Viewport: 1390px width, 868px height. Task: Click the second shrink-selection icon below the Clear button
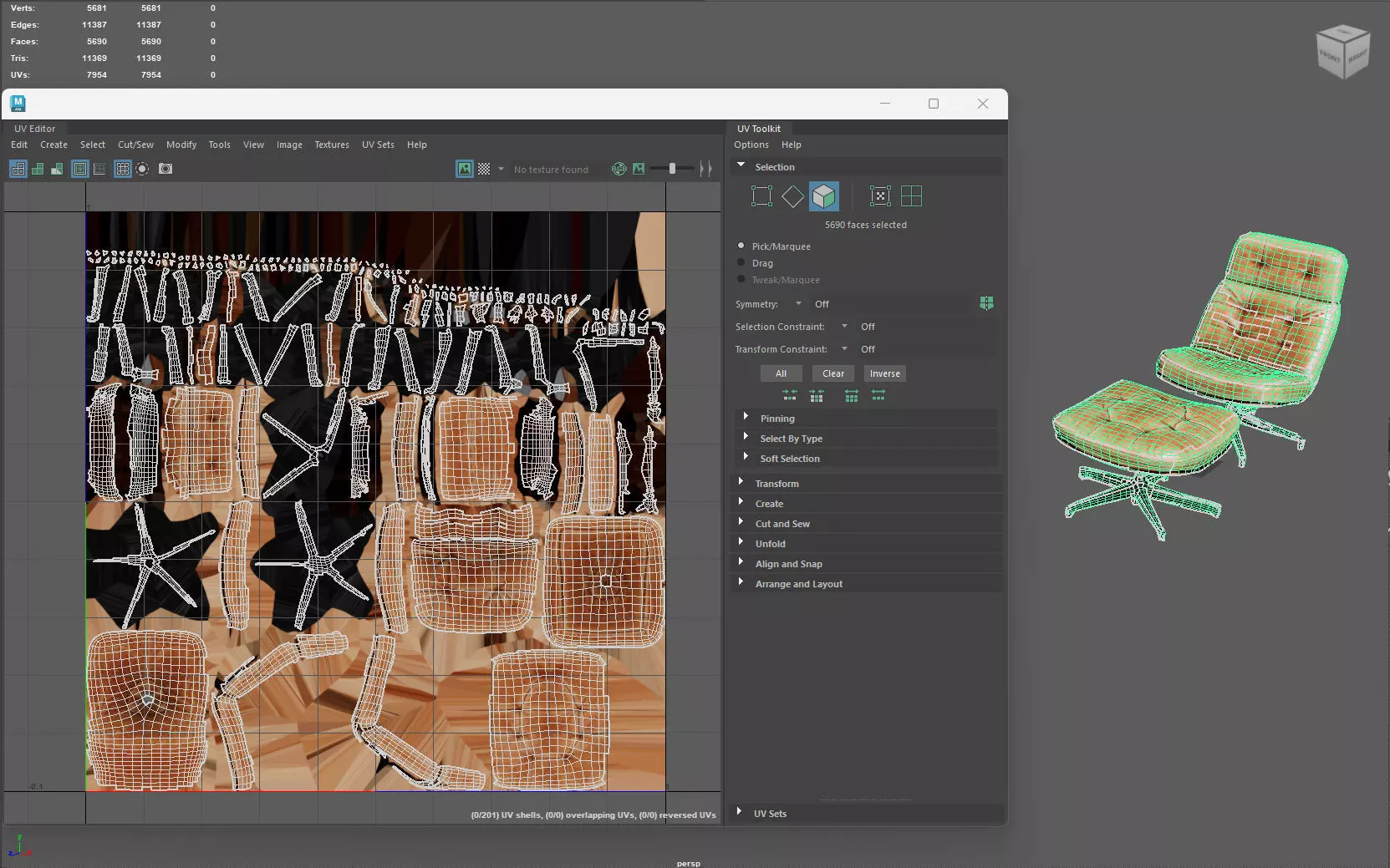817,395
